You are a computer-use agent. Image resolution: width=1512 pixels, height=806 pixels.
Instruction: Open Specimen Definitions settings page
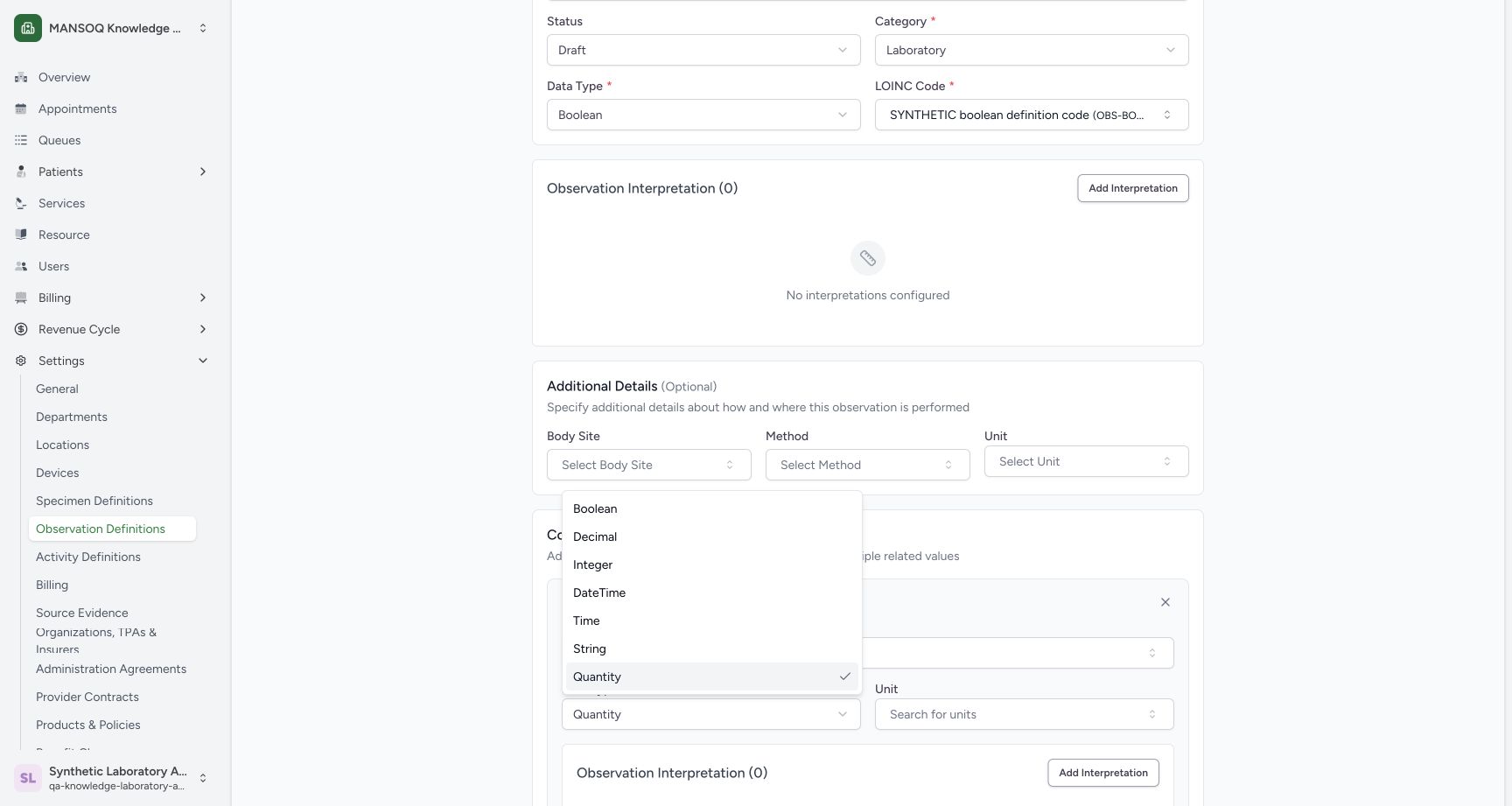coord(94,501)
